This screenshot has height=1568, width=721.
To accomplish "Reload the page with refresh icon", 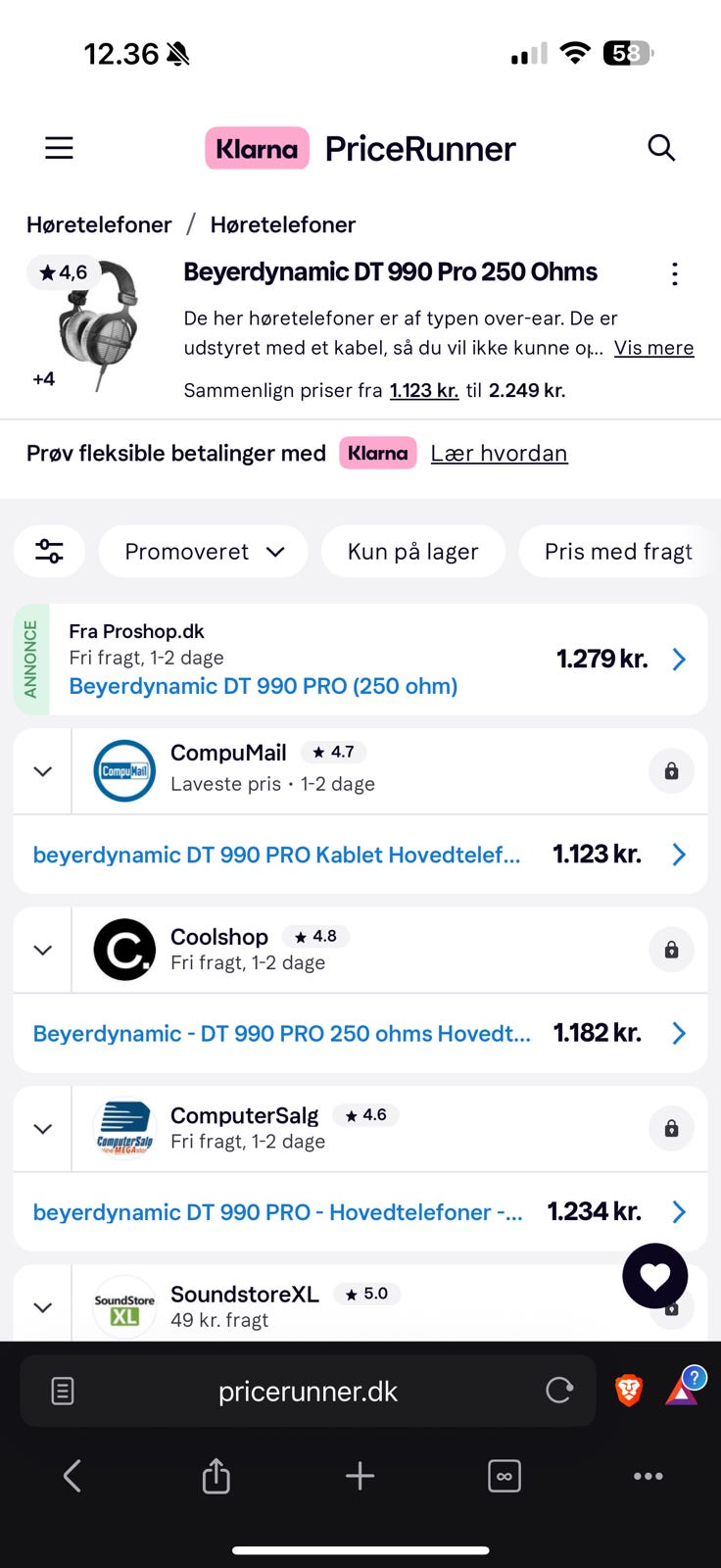I will pyautogui.click(x=559, y=1390).
